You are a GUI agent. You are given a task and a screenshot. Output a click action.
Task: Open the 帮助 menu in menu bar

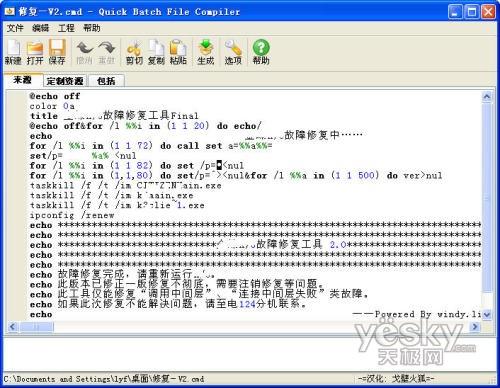click(92, 28)
